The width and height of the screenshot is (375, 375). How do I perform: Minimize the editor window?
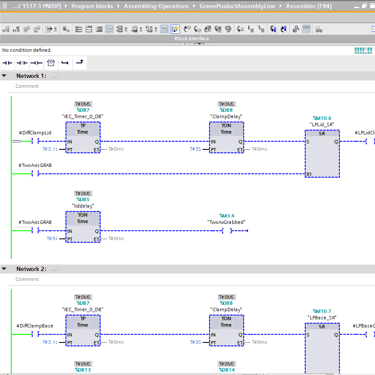pos(357,6)
